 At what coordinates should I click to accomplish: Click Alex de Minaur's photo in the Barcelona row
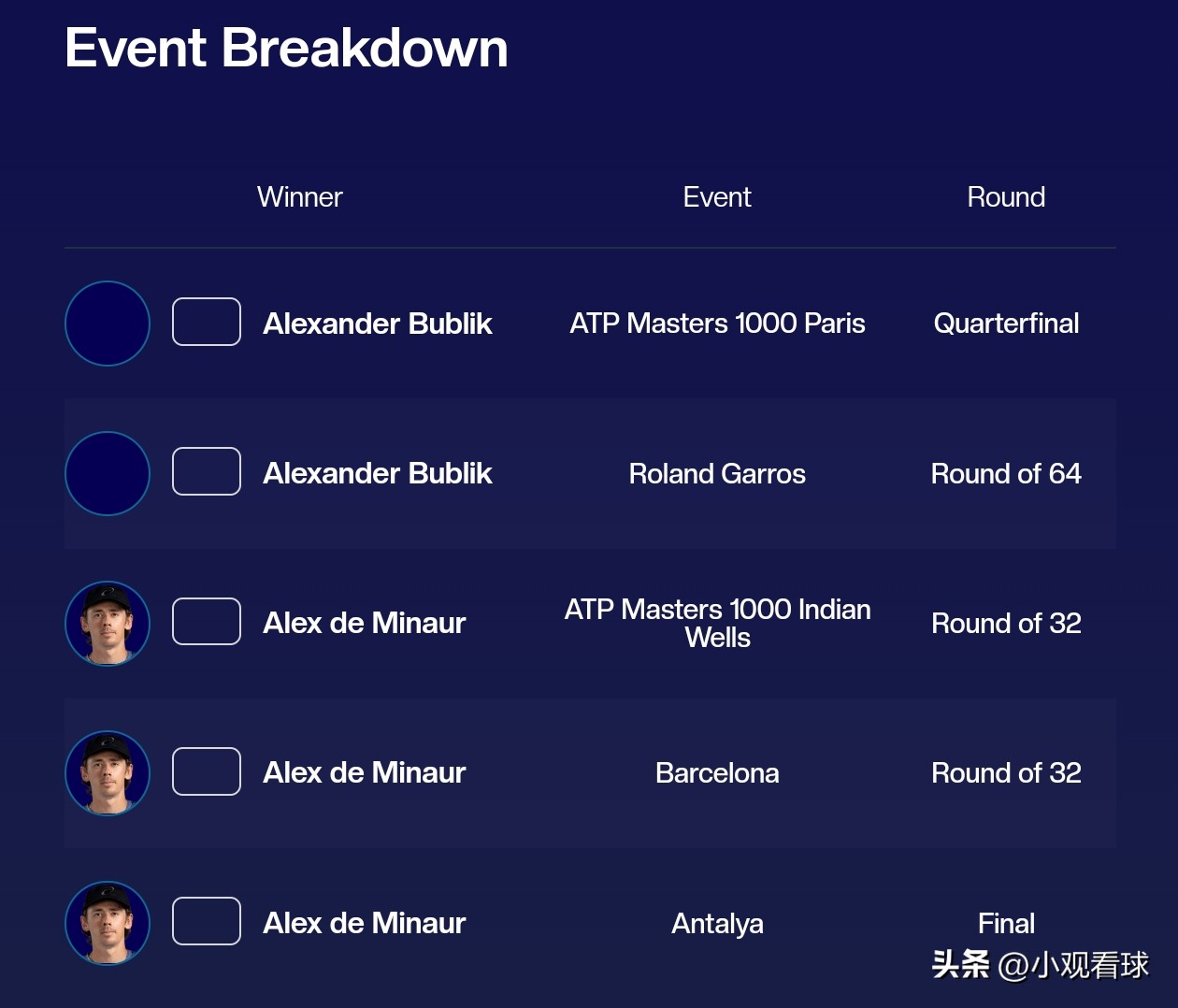tap(108, 773)
